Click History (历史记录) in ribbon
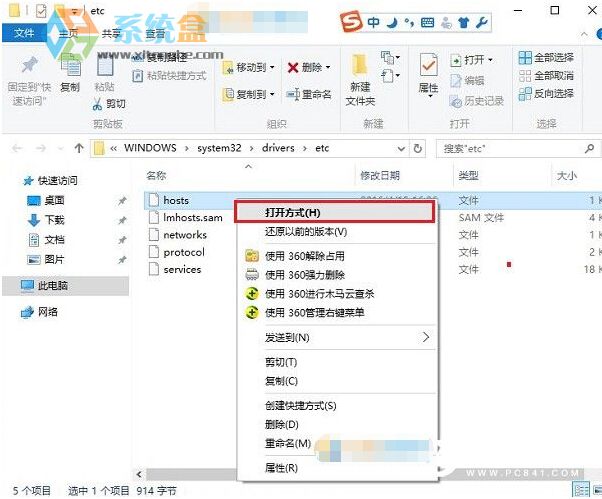 tap(476, 101)
